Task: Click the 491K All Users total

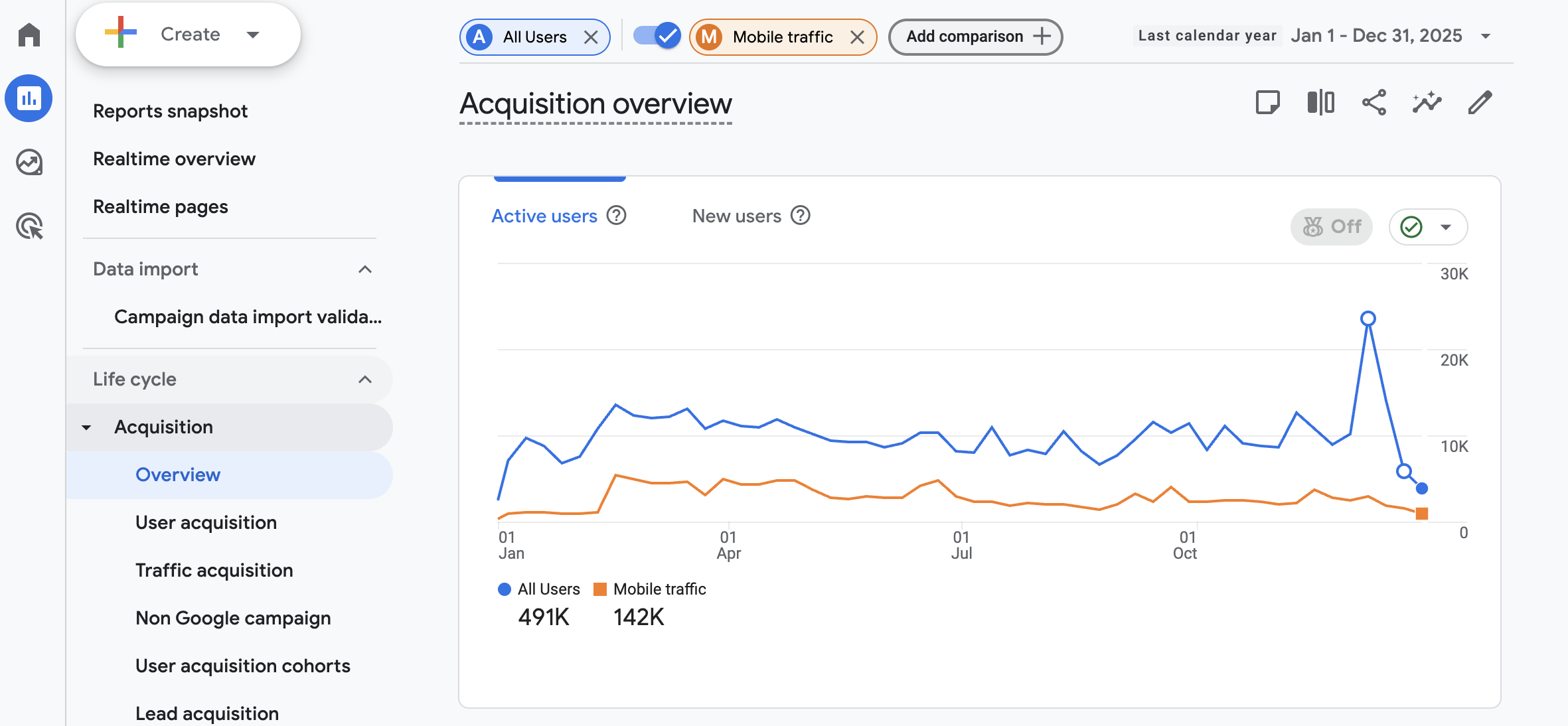Action: pyautogui.click(x=544, y=617)
